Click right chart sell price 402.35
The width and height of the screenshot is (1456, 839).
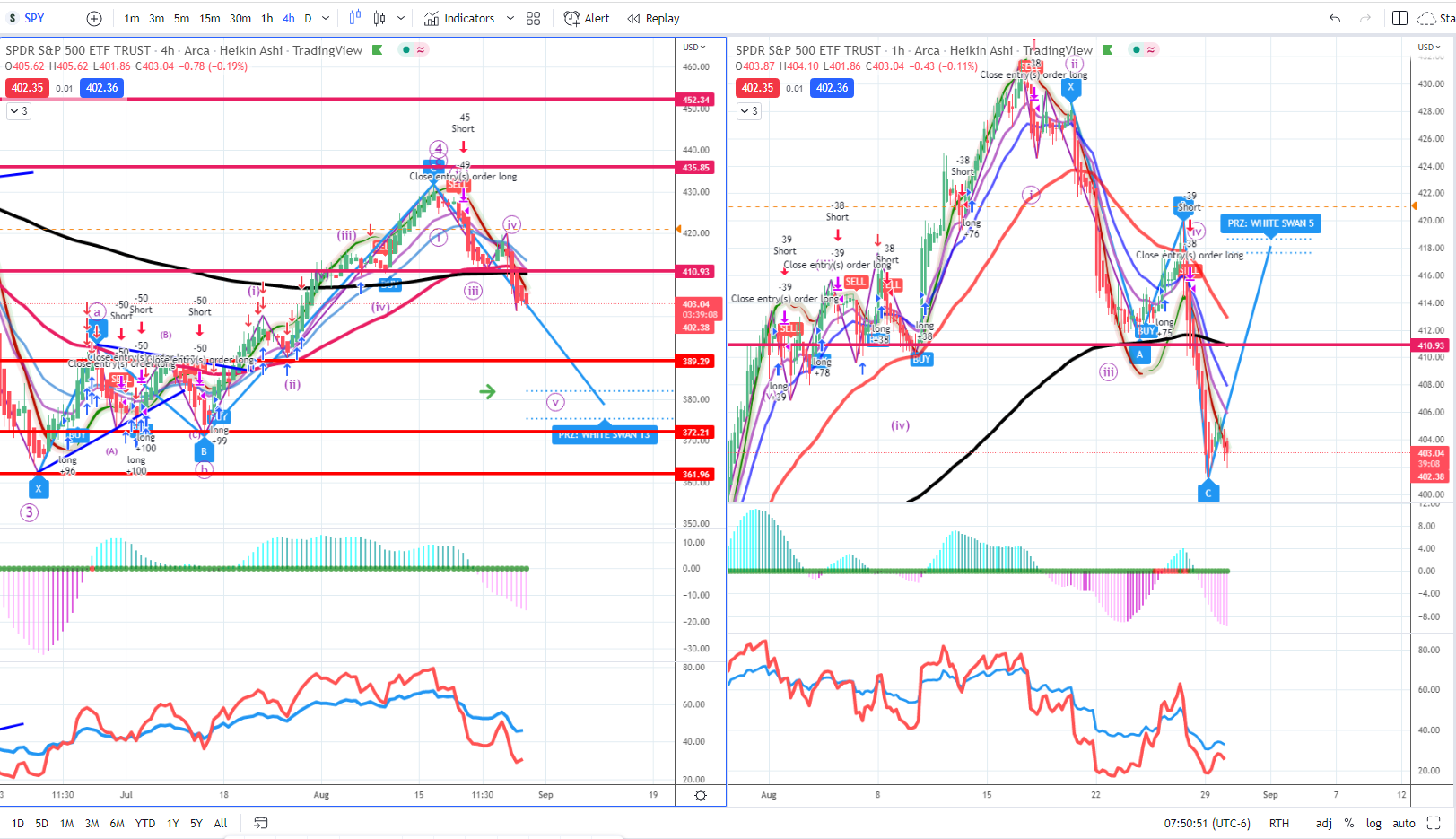coord(757,88)
